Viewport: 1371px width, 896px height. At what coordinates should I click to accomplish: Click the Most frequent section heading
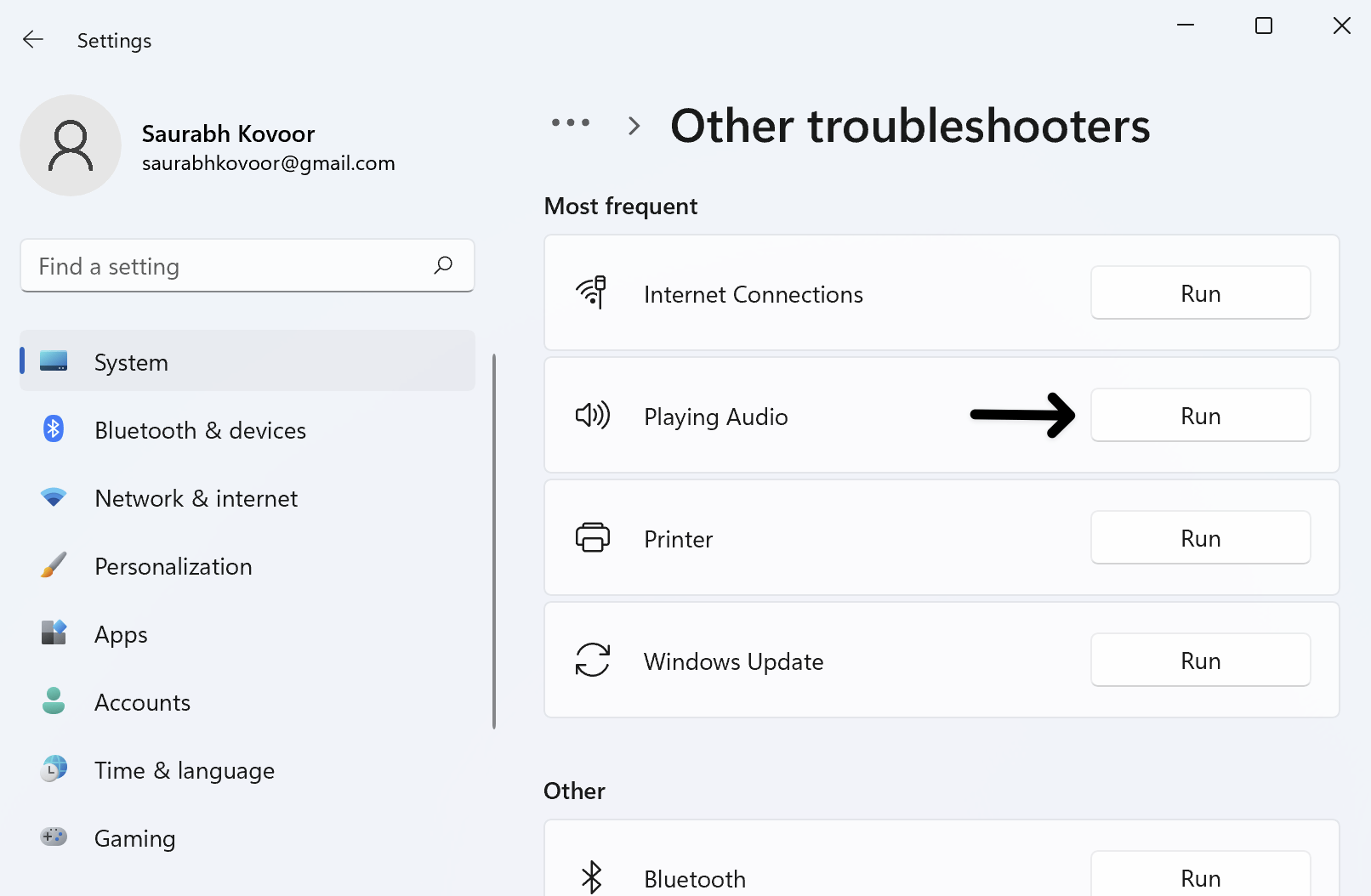620,206
